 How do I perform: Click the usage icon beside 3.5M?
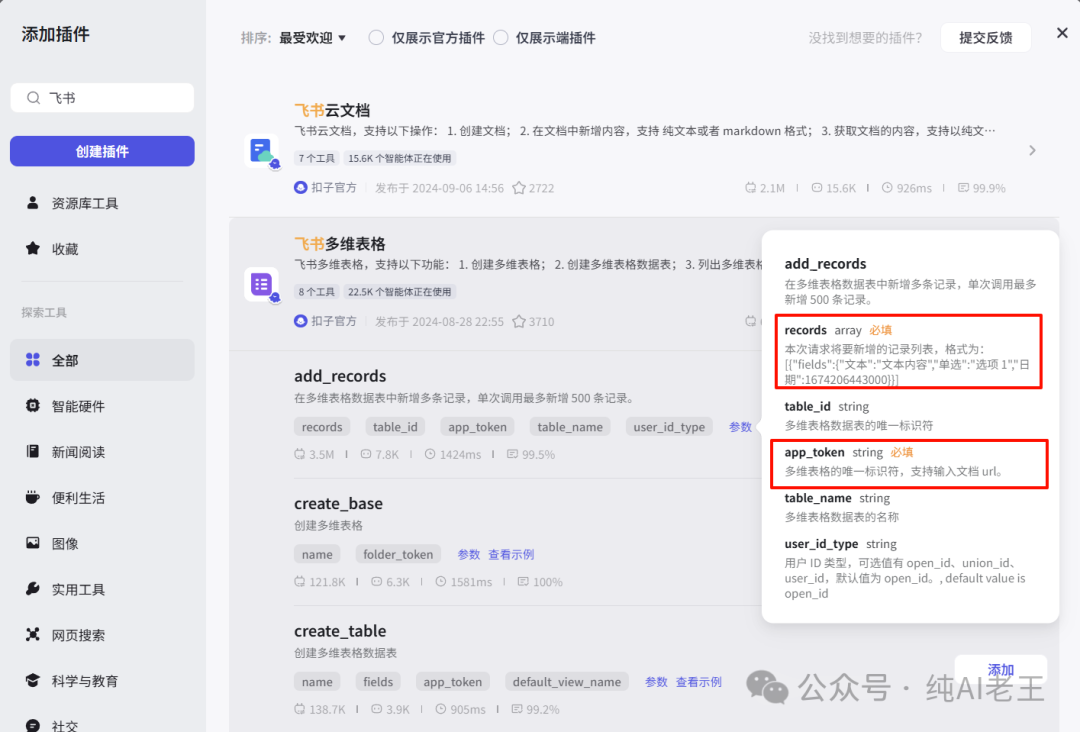click(300, 454)
